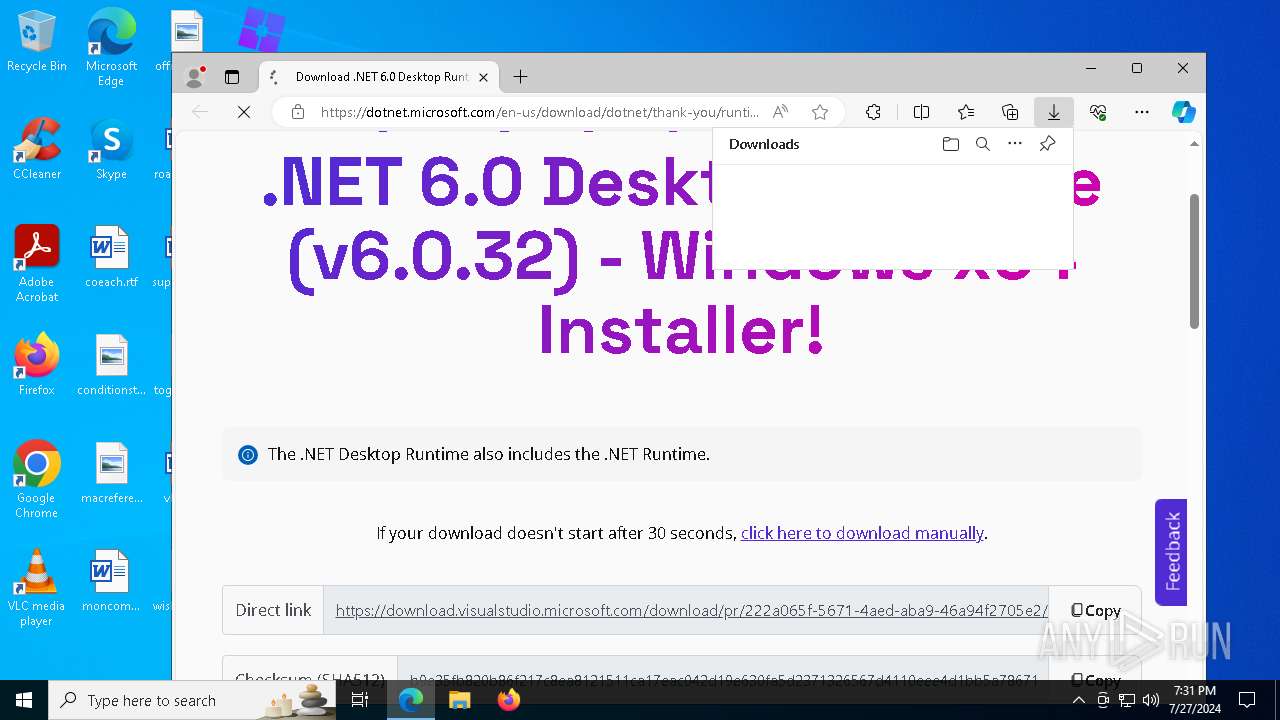Screen dimensions: 1280x720
Task: Click 'click here to download manually' link
Action: click(862, 533)
